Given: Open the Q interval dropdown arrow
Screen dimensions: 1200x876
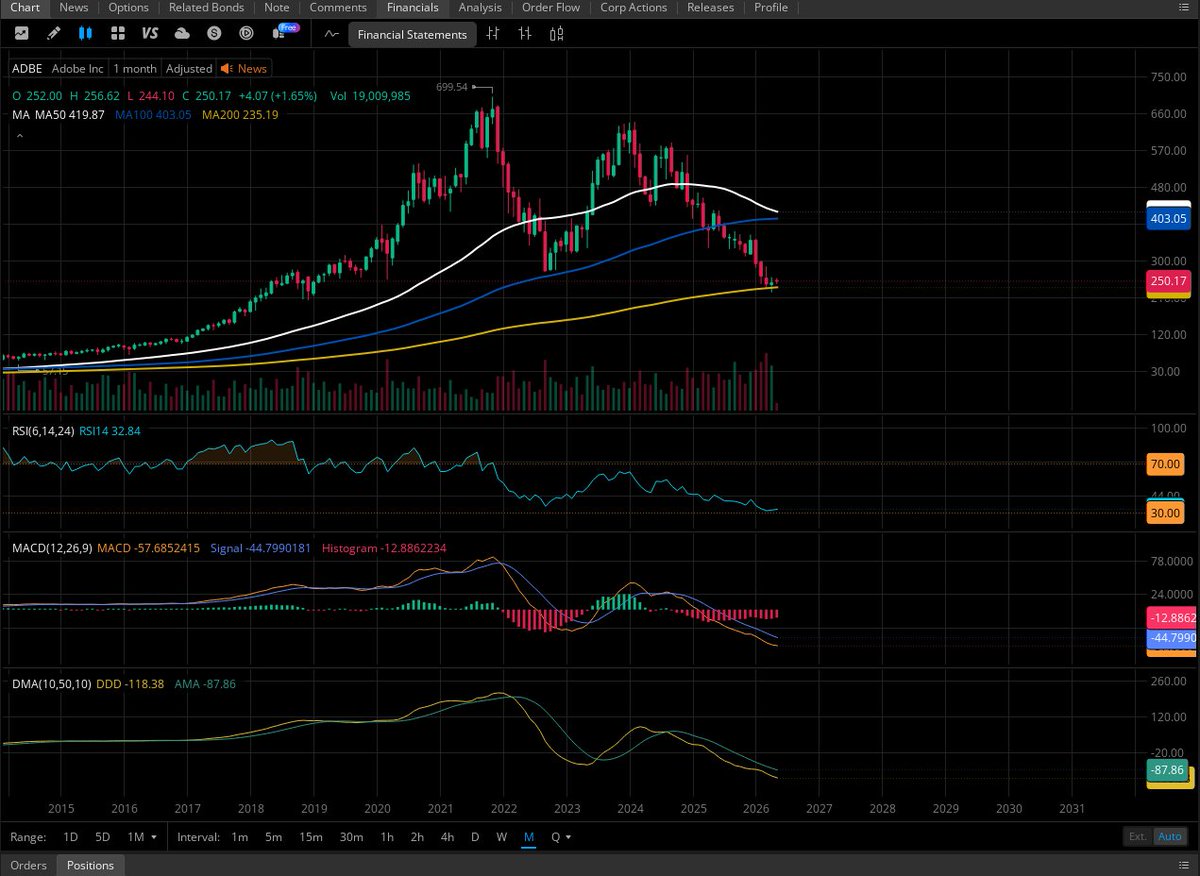Looking at the screenshot, I should (568, 837).
